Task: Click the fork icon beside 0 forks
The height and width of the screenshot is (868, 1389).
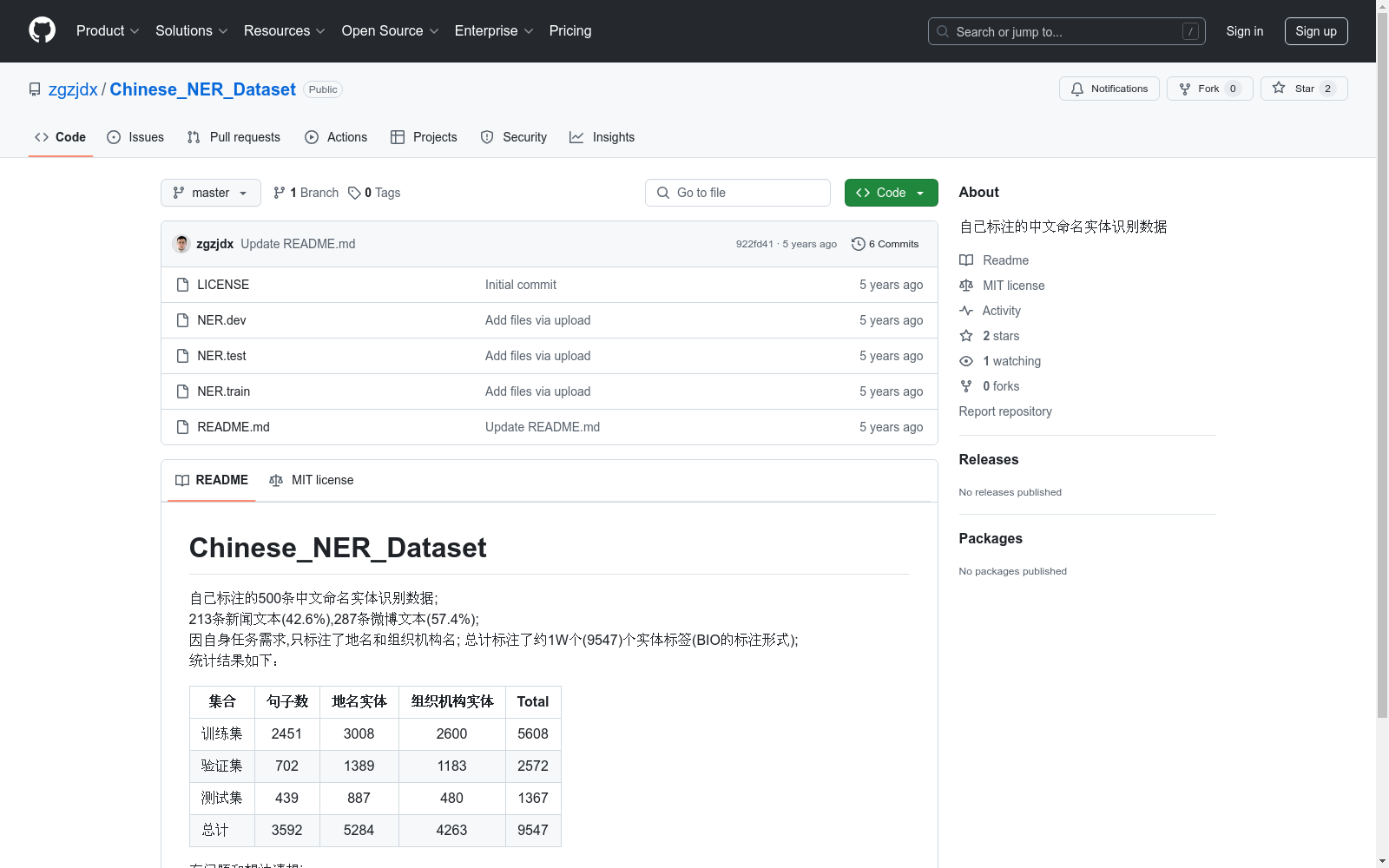Action: (x=966, y=386)
